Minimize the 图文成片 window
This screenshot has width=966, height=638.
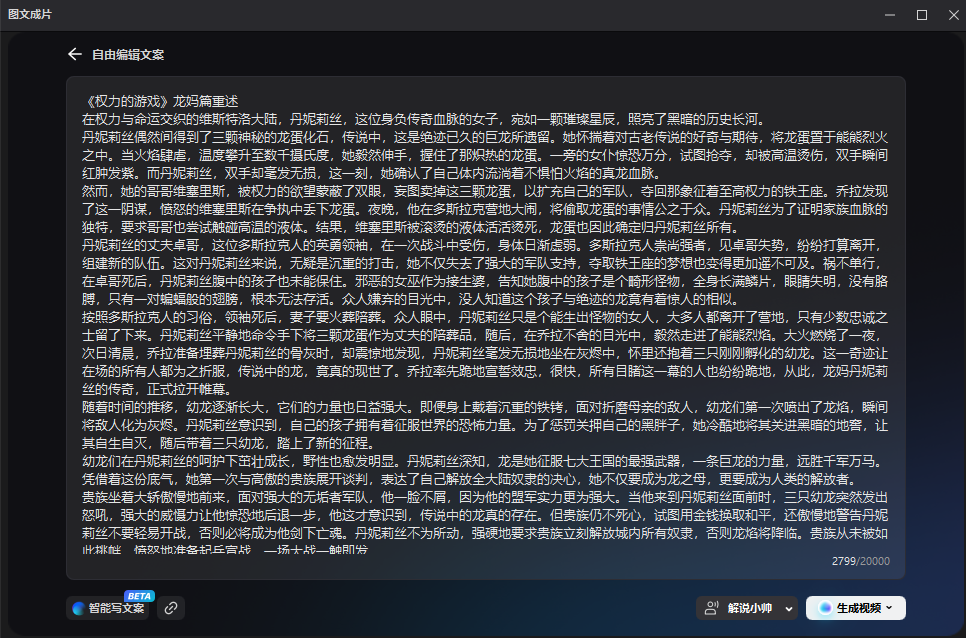pos(890,15)
